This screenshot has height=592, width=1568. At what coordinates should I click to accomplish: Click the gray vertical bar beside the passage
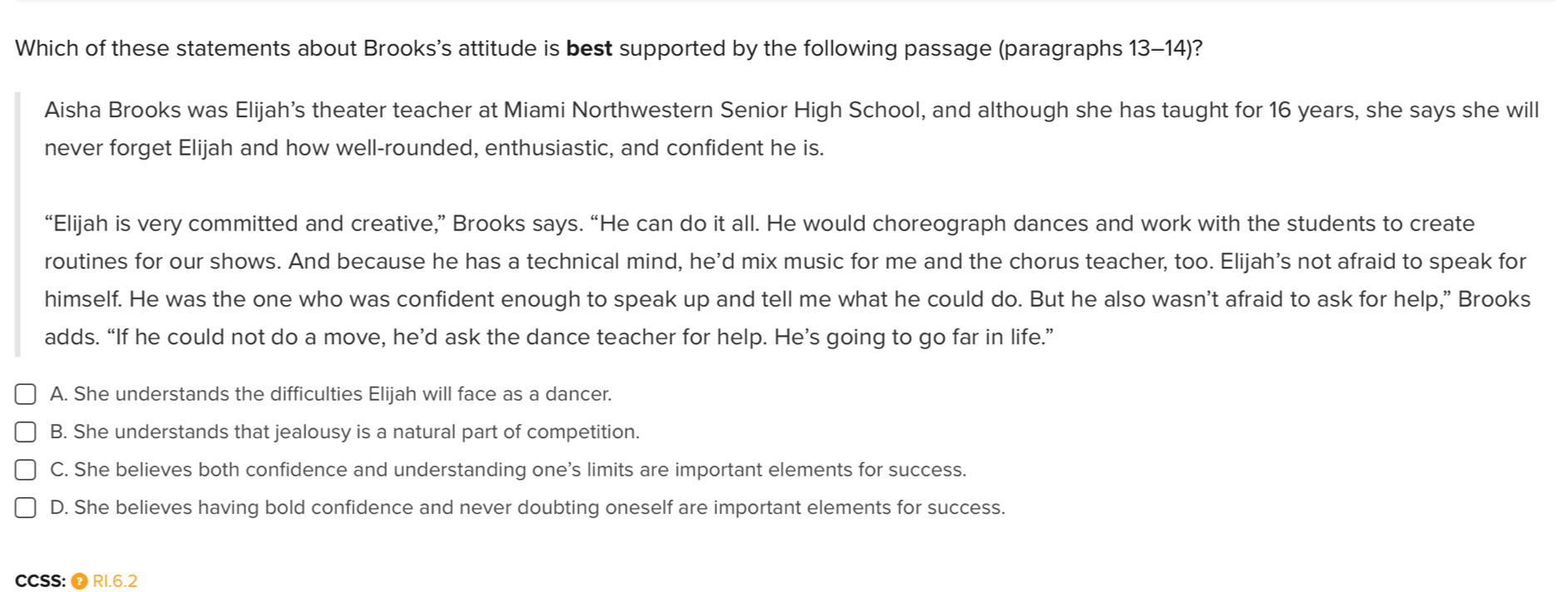click(x=17, y=224)
